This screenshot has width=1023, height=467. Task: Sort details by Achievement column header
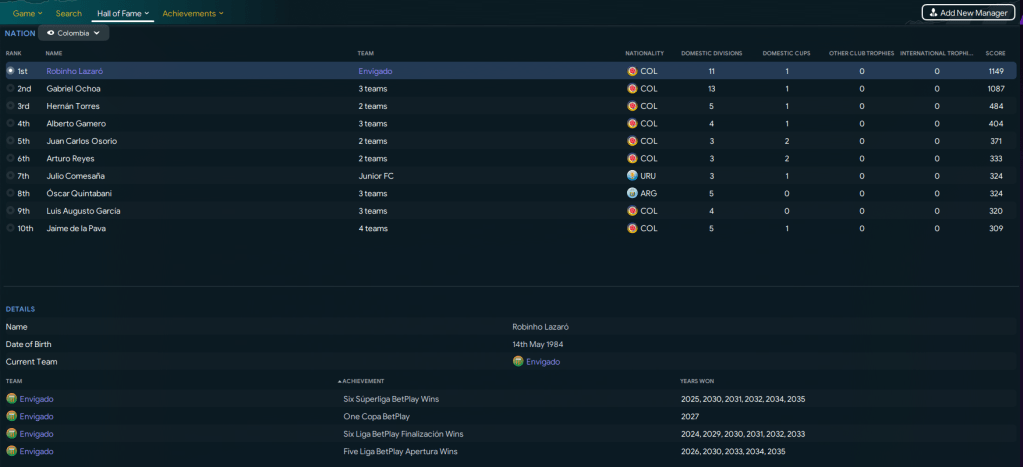(x=363, y=381)
